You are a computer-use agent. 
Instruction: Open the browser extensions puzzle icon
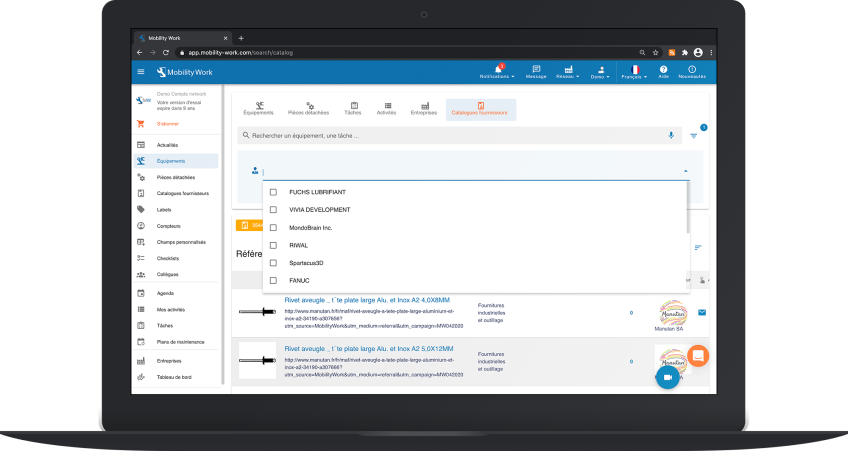pyautogui.click(x=685, y=52)
